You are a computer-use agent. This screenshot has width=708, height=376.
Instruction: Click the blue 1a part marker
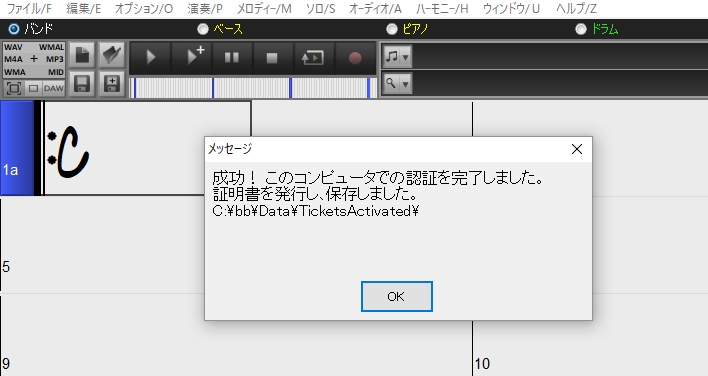17,148
